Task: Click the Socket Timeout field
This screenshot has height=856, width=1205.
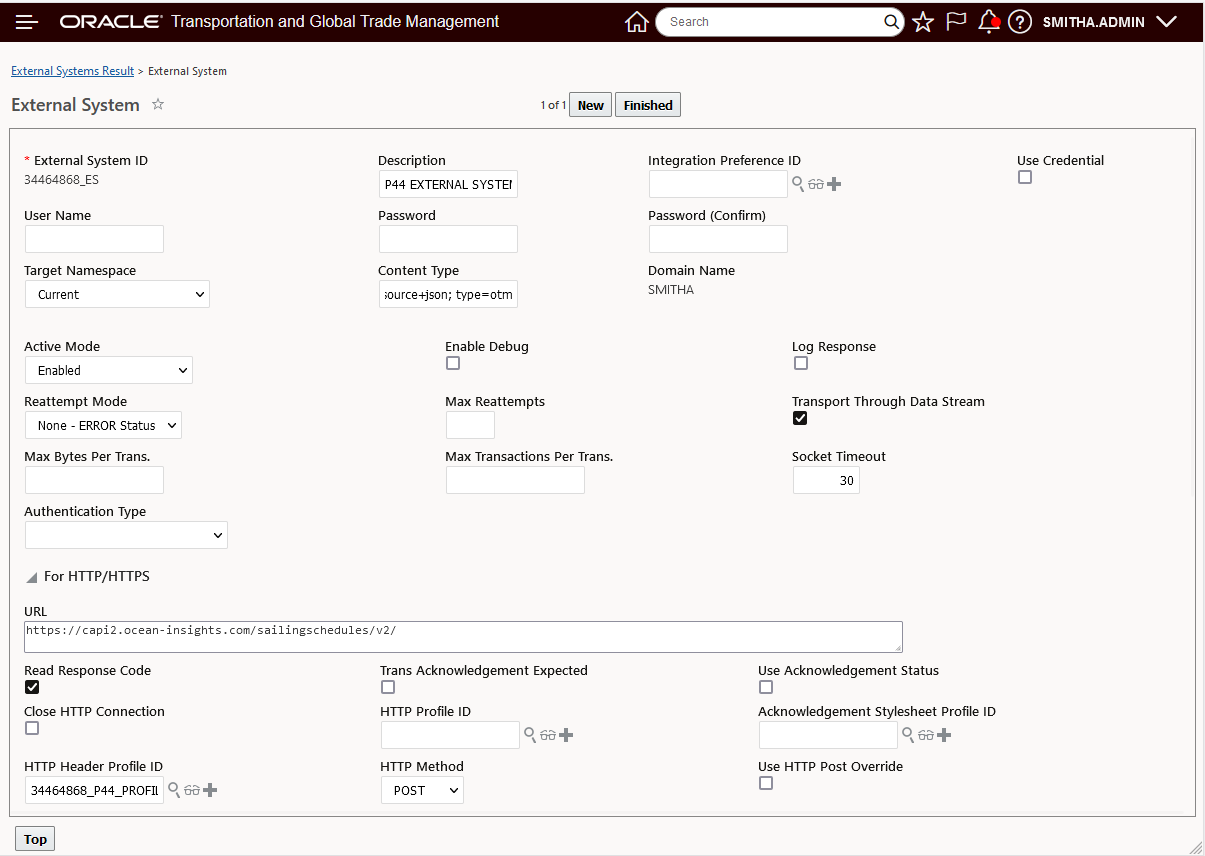Action: (x=826, y=480)
